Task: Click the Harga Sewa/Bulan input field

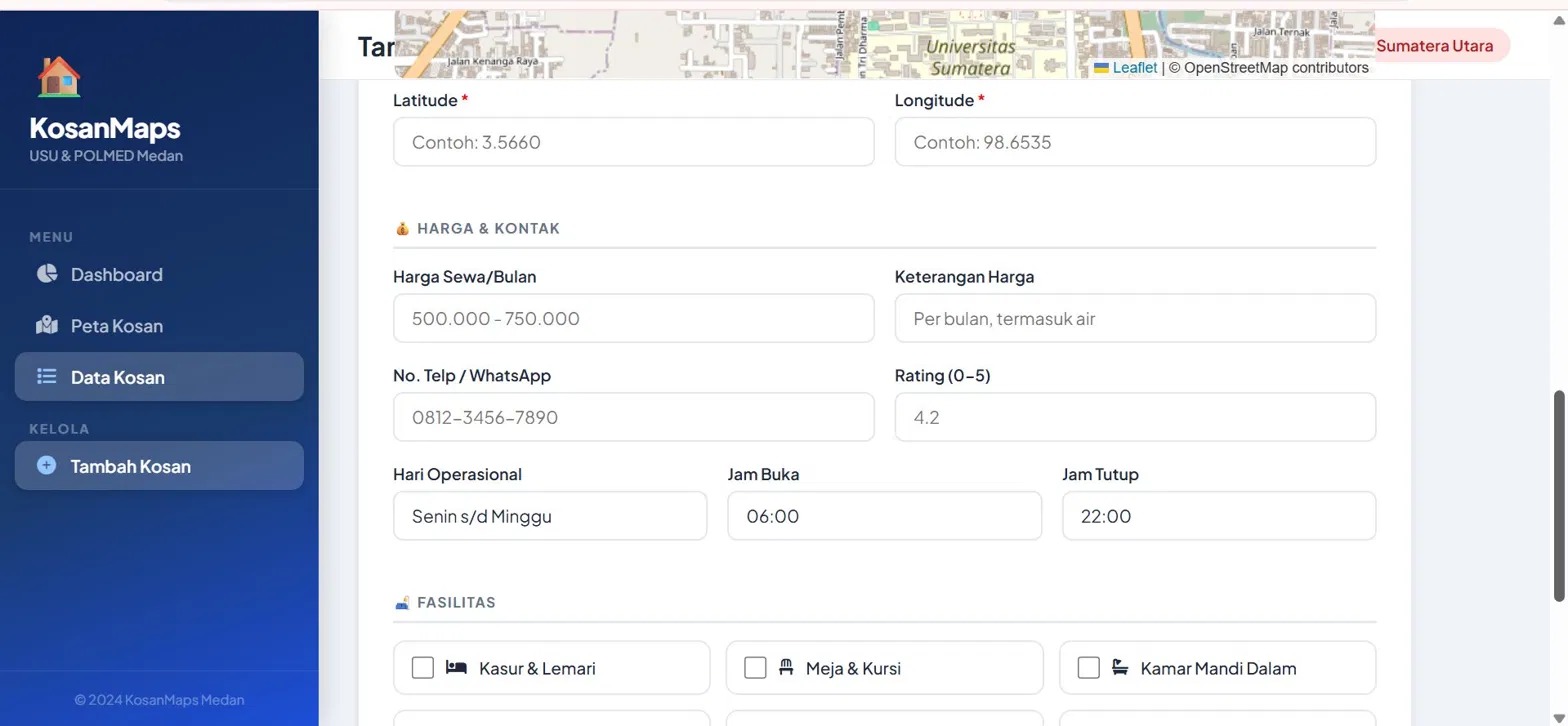Action: (x=634, y=318)
